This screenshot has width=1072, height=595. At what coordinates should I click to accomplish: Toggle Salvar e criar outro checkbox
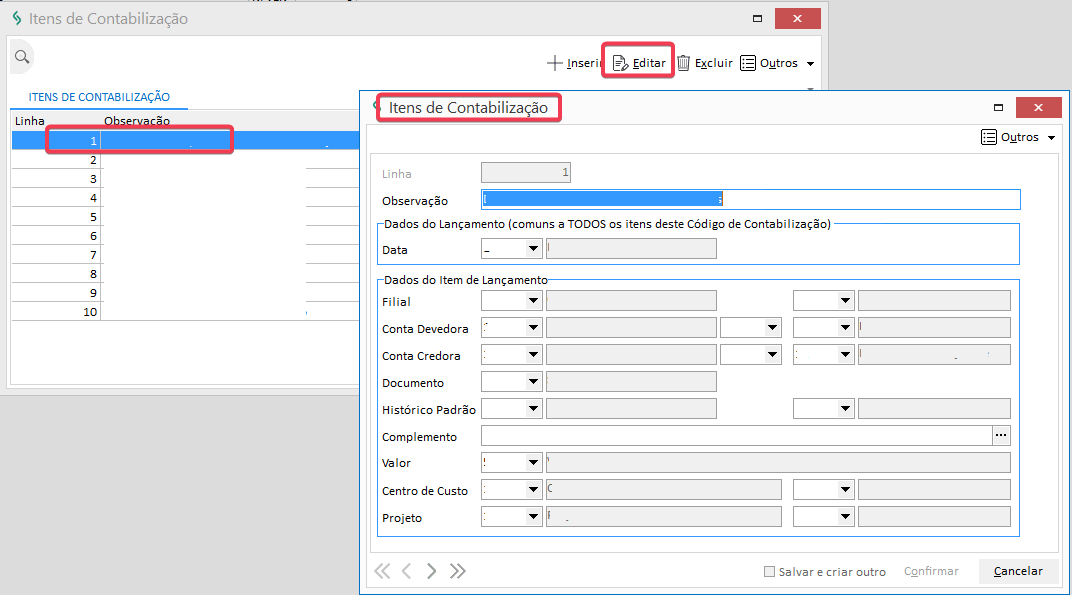(769, 572)
